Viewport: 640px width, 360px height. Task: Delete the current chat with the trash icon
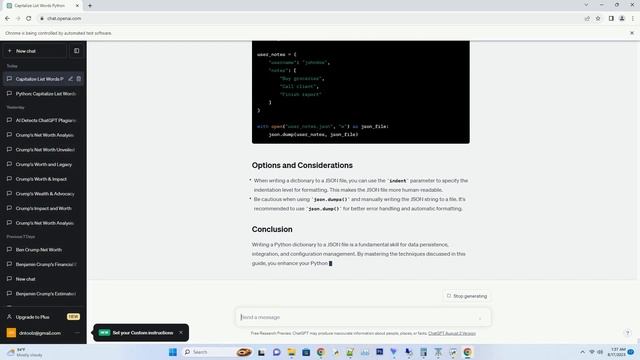coord(79,79)
